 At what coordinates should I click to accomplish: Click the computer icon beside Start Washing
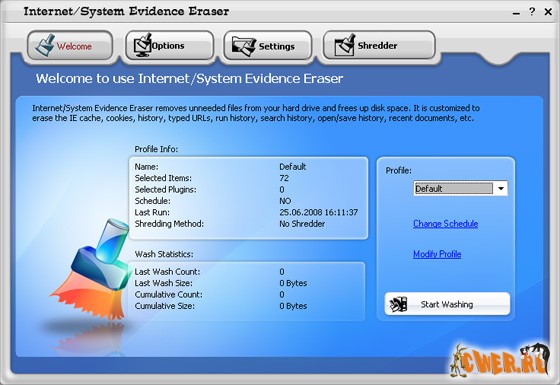click(399, 304)
